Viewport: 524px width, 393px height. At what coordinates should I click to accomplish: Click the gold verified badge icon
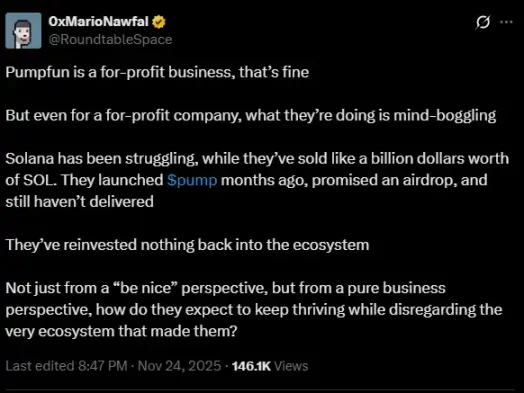[x=159, y=22]
